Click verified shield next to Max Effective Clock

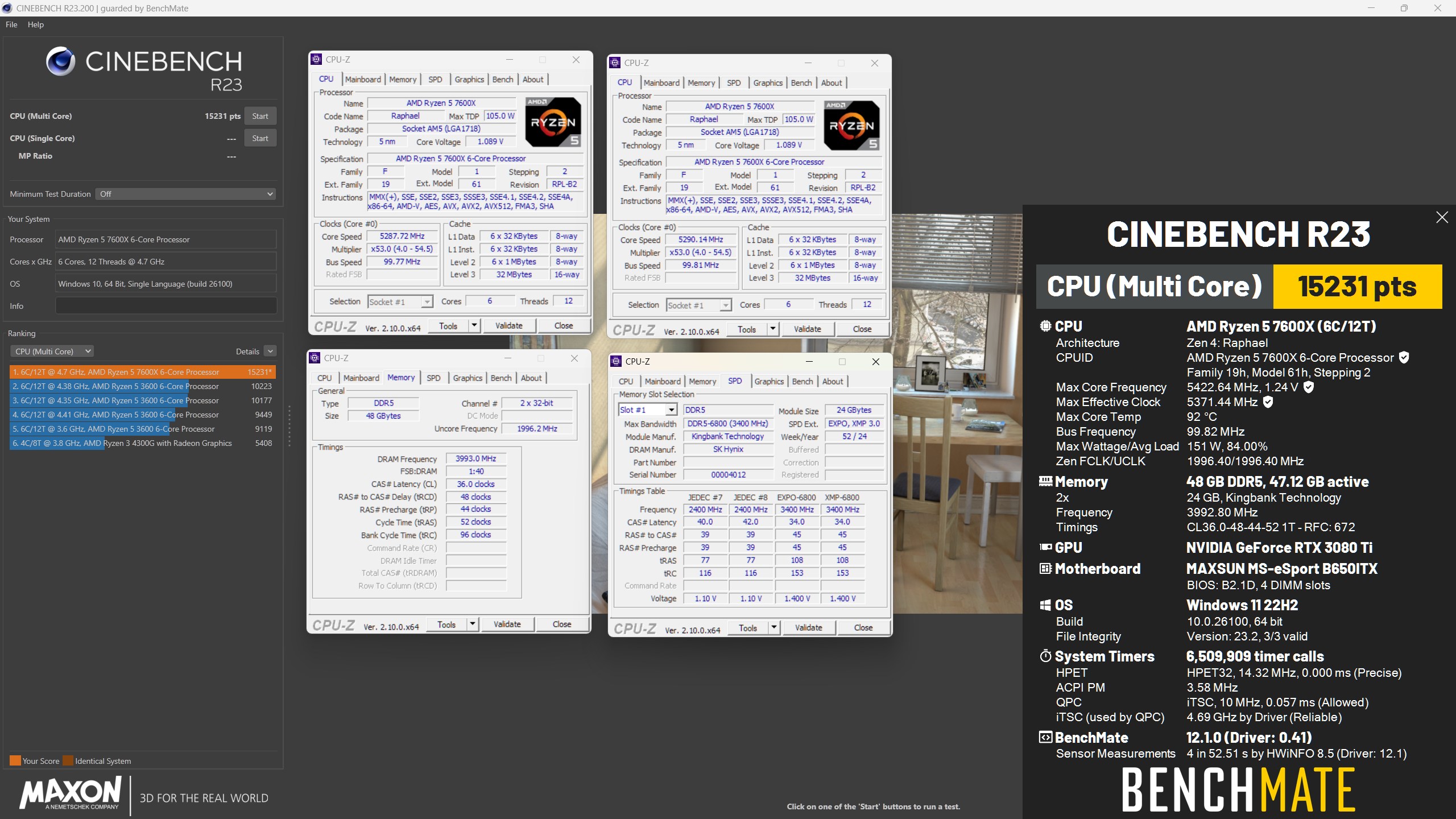click(x=1268, y=402)
